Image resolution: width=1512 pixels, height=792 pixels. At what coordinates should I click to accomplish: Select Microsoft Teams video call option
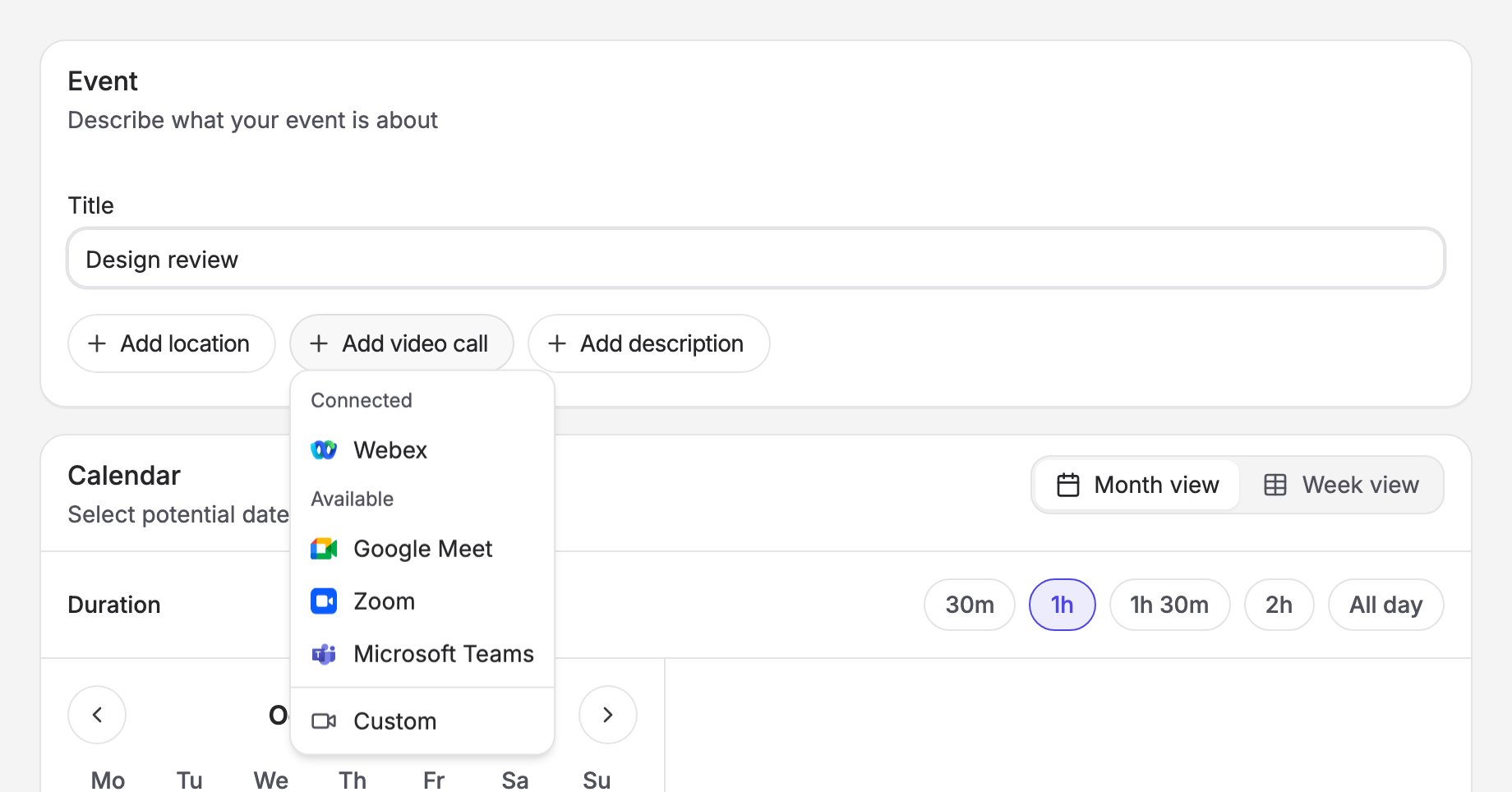click(x=422, y=654)
